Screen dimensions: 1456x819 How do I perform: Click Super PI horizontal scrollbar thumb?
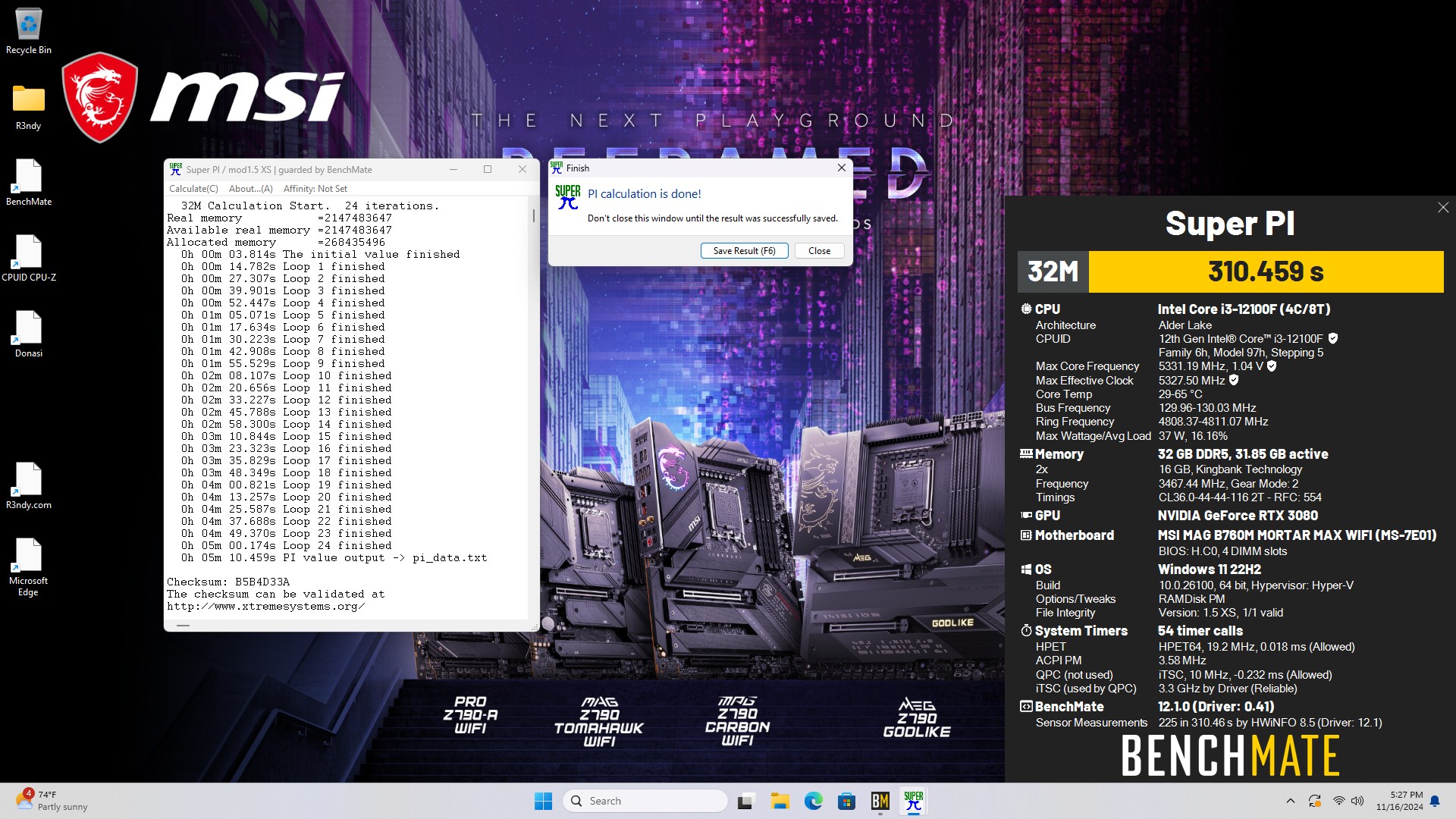click(183, 626)
